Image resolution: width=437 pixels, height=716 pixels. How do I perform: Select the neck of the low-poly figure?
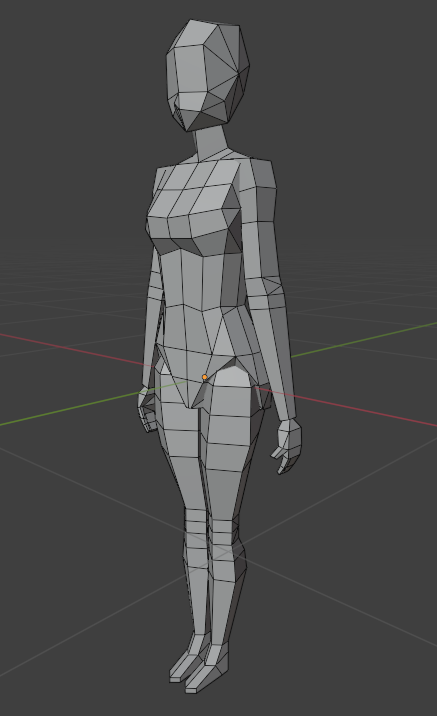[x=211, y=142]
